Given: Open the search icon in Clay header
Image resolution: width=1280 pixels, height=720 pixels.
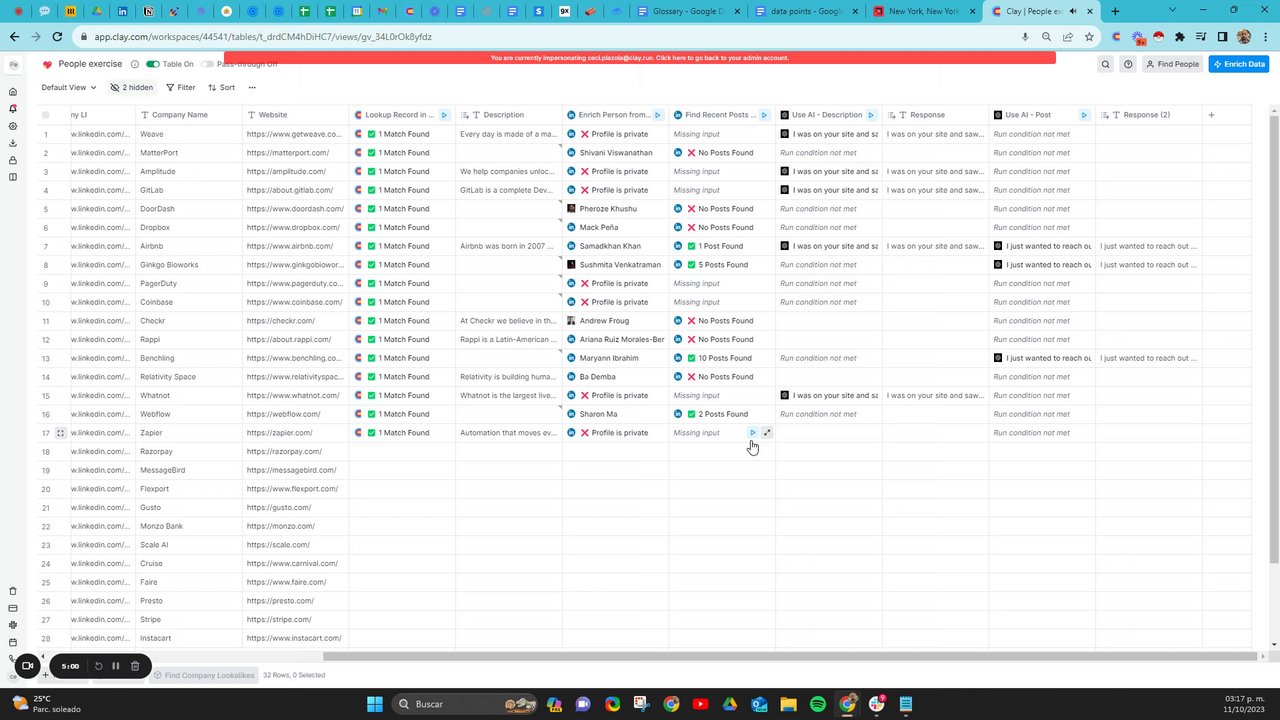Looking at the screenshot, I should [x=1105, y=64].
